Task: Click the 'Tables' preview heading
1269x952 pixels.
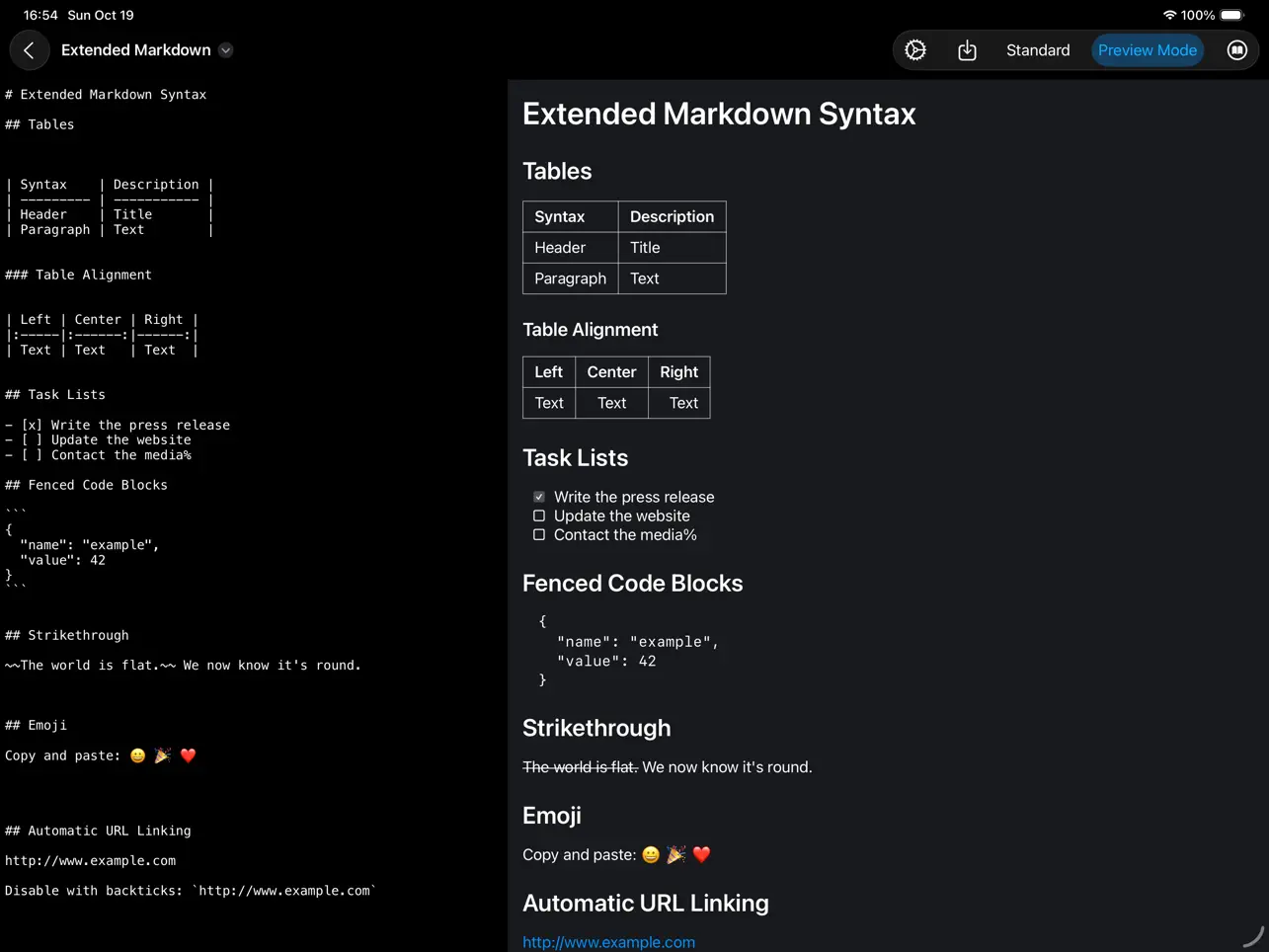Action: click(557, 171)
